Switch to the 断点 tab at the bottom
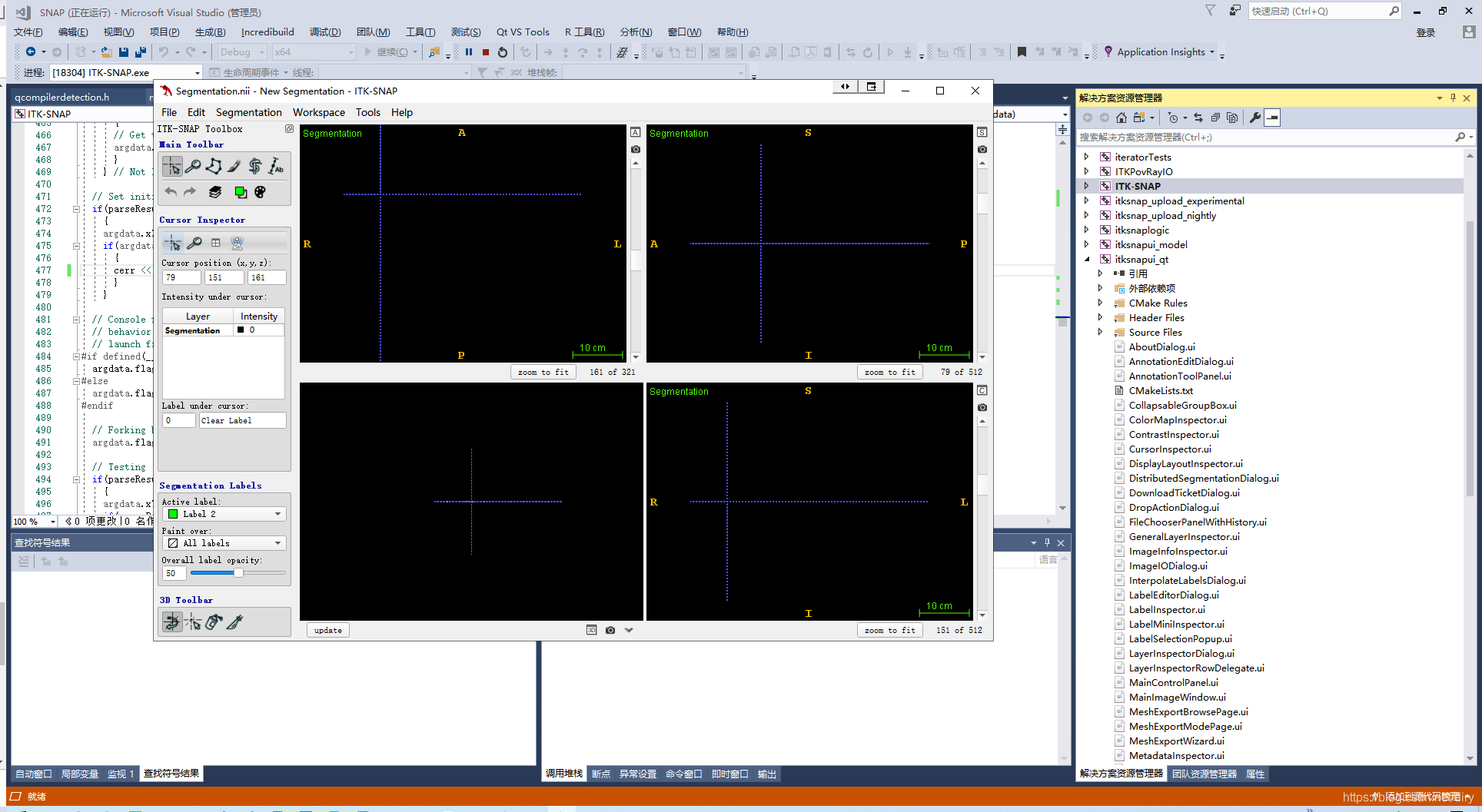The image size is (1482, 812). coord(600,774)
